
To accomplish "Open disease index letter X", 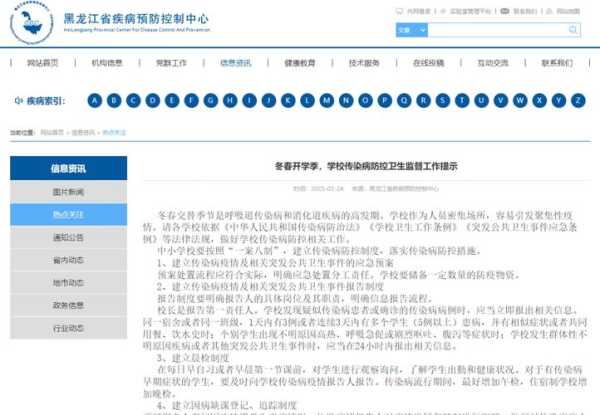I will tap(539, 101).
